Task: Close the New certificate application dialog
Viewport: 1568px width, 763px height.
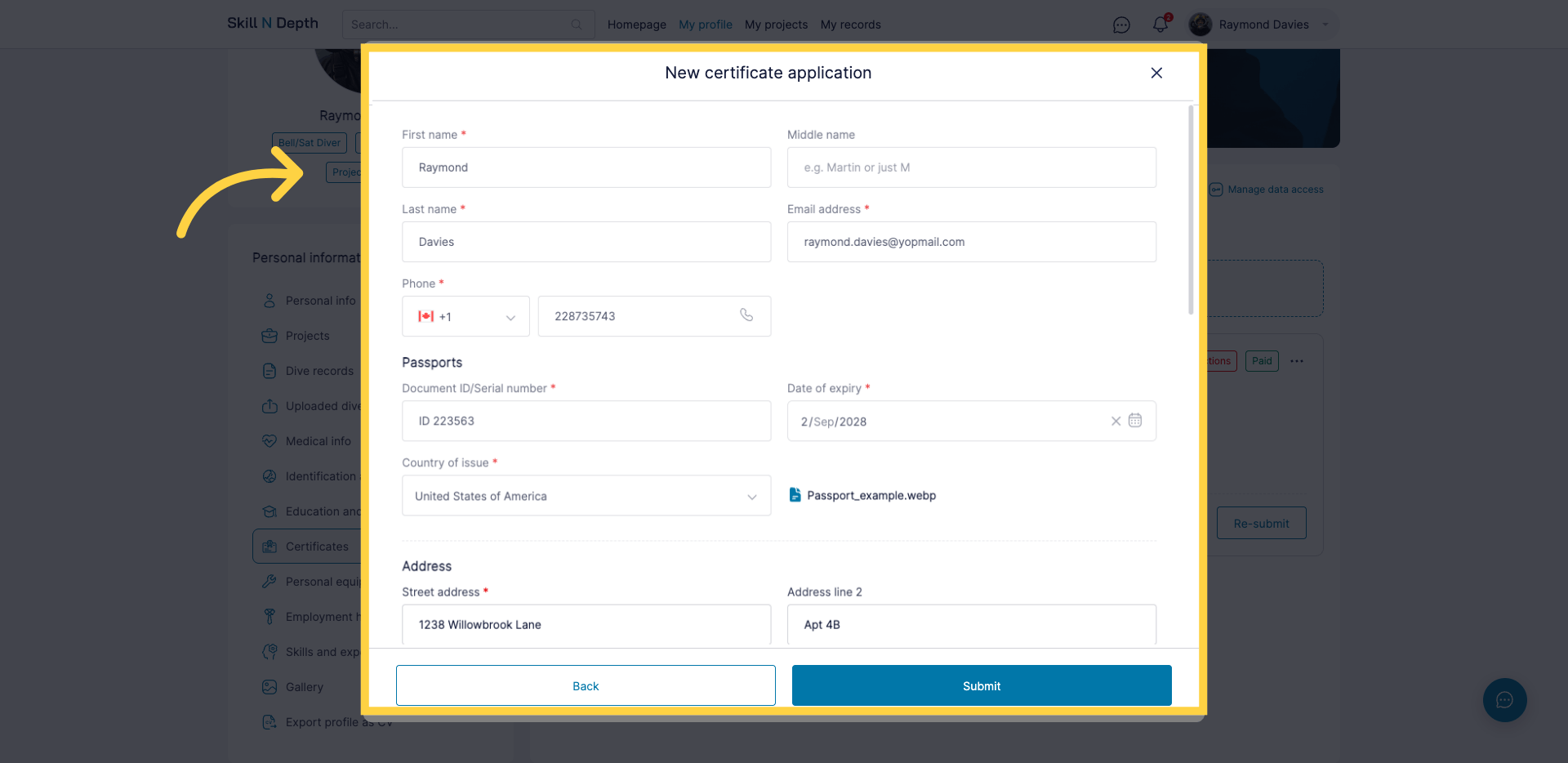Action: click(x=1156, y=73)
